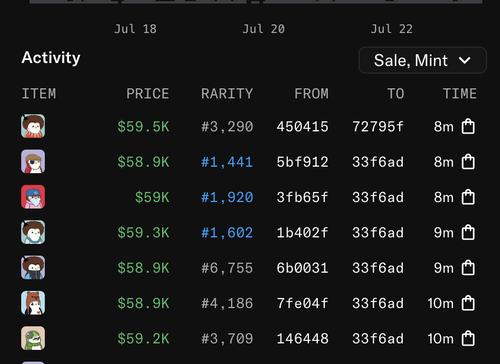
Task: Click the bag icon on #6,755 row
Action: click(468, 268)
